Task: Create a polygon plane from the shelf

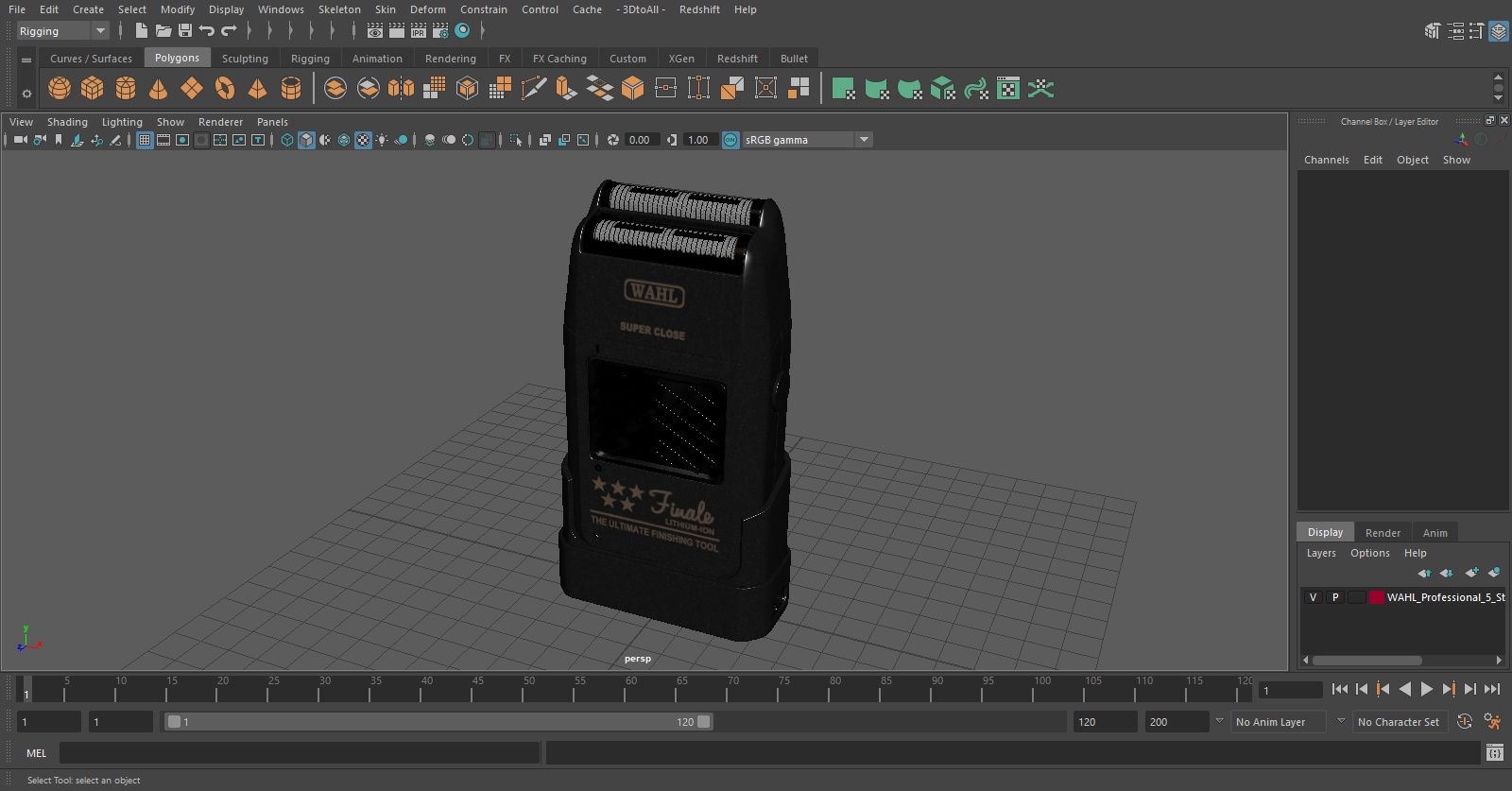Action: (x=192, y=89)
